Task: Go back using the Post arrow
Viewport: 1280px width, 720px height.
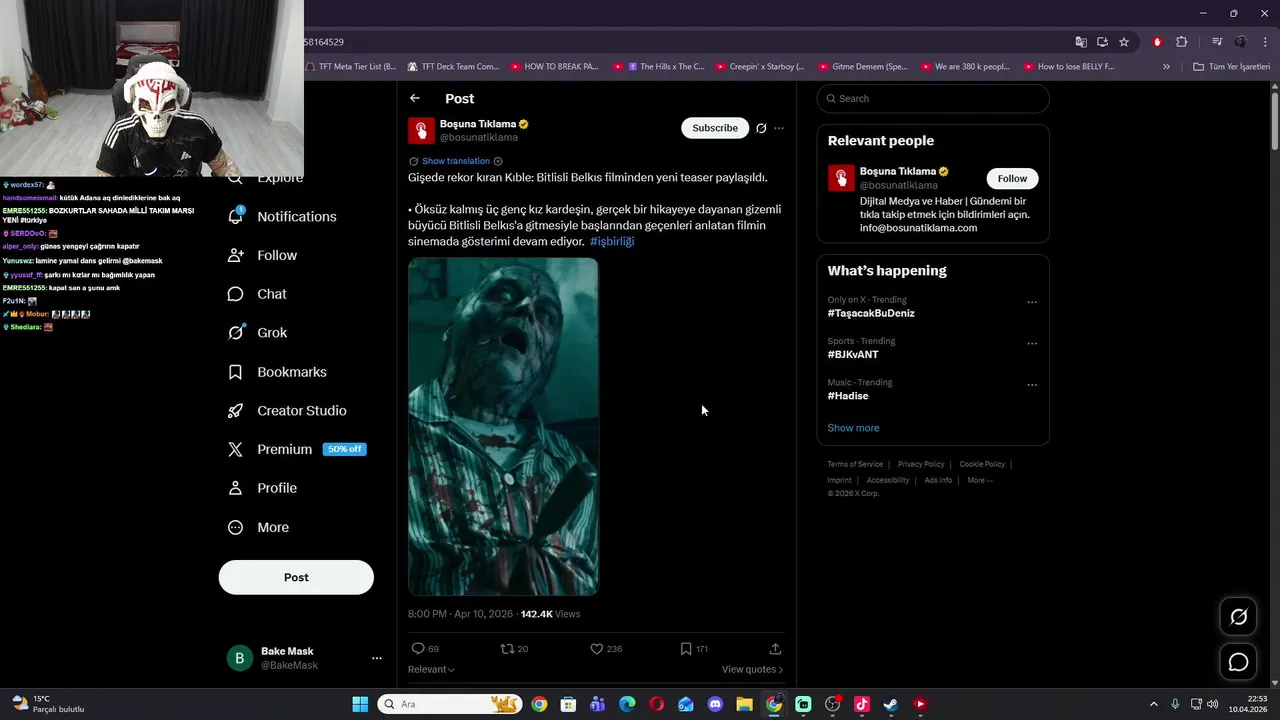Action: (415, 98)
